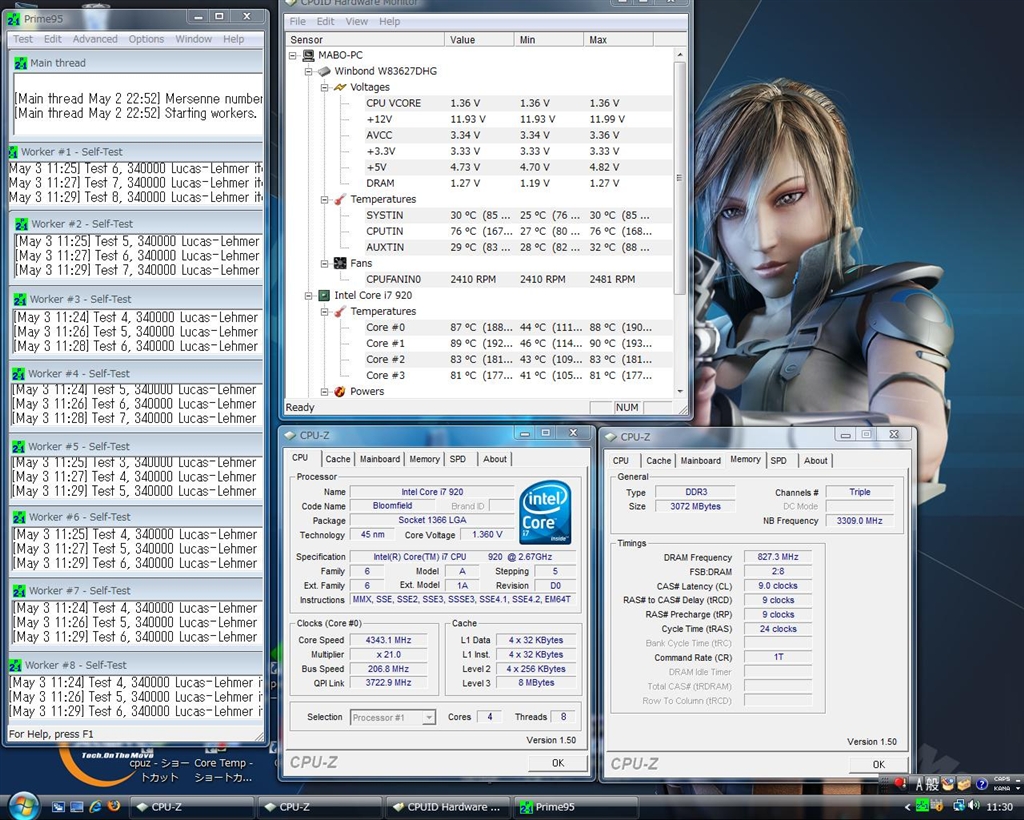Click the Worker #1 Self-Test window icon
The width and height of the screenshot is (1024, 820).
click(14, 152)
